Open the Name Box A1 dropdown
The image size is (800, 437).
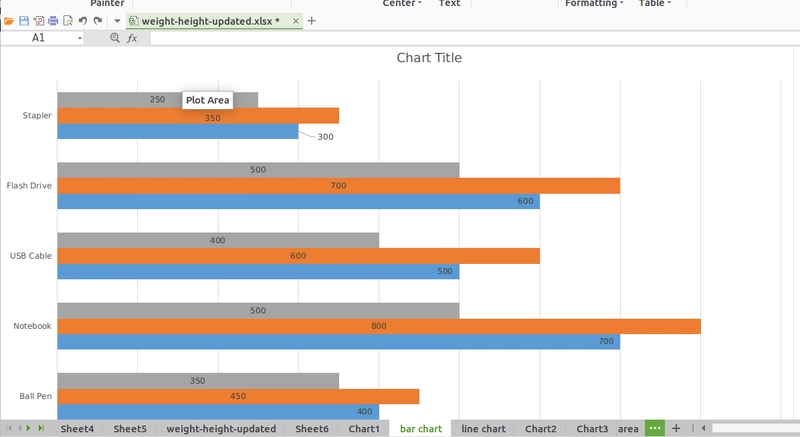click(80, 38)
